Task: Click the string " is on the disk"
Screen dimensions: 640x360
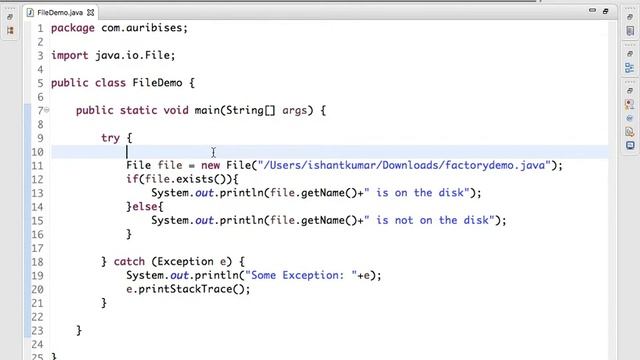Action: click(417, 193)
